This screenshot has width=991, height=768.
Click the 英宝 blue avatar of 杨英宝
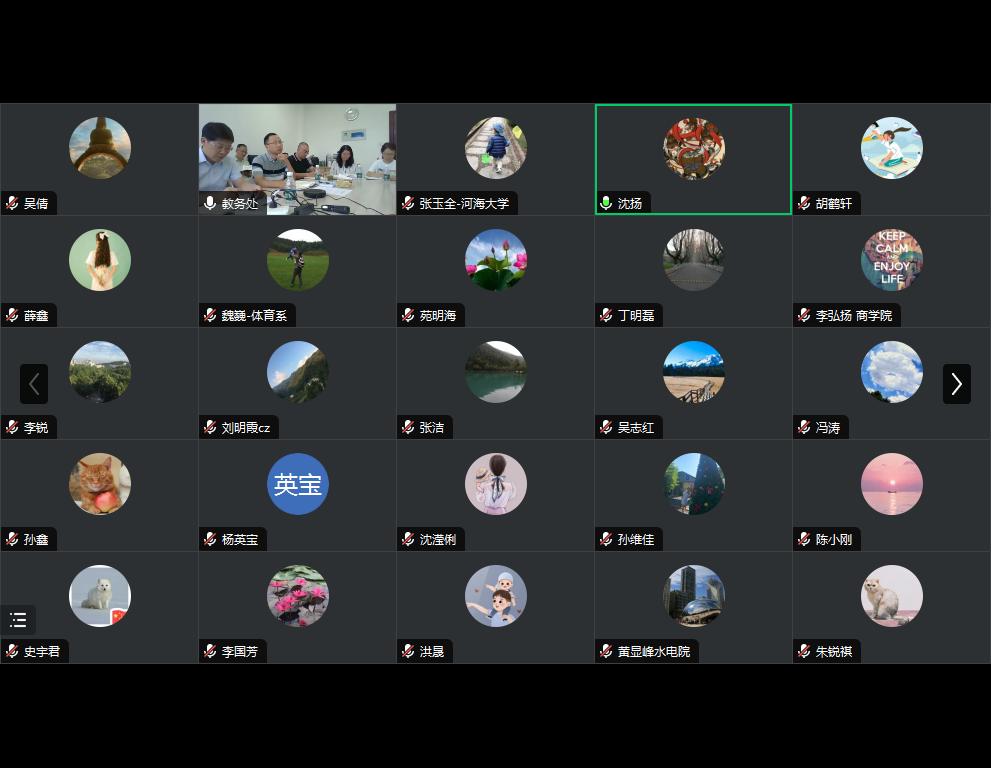[298, 484]
